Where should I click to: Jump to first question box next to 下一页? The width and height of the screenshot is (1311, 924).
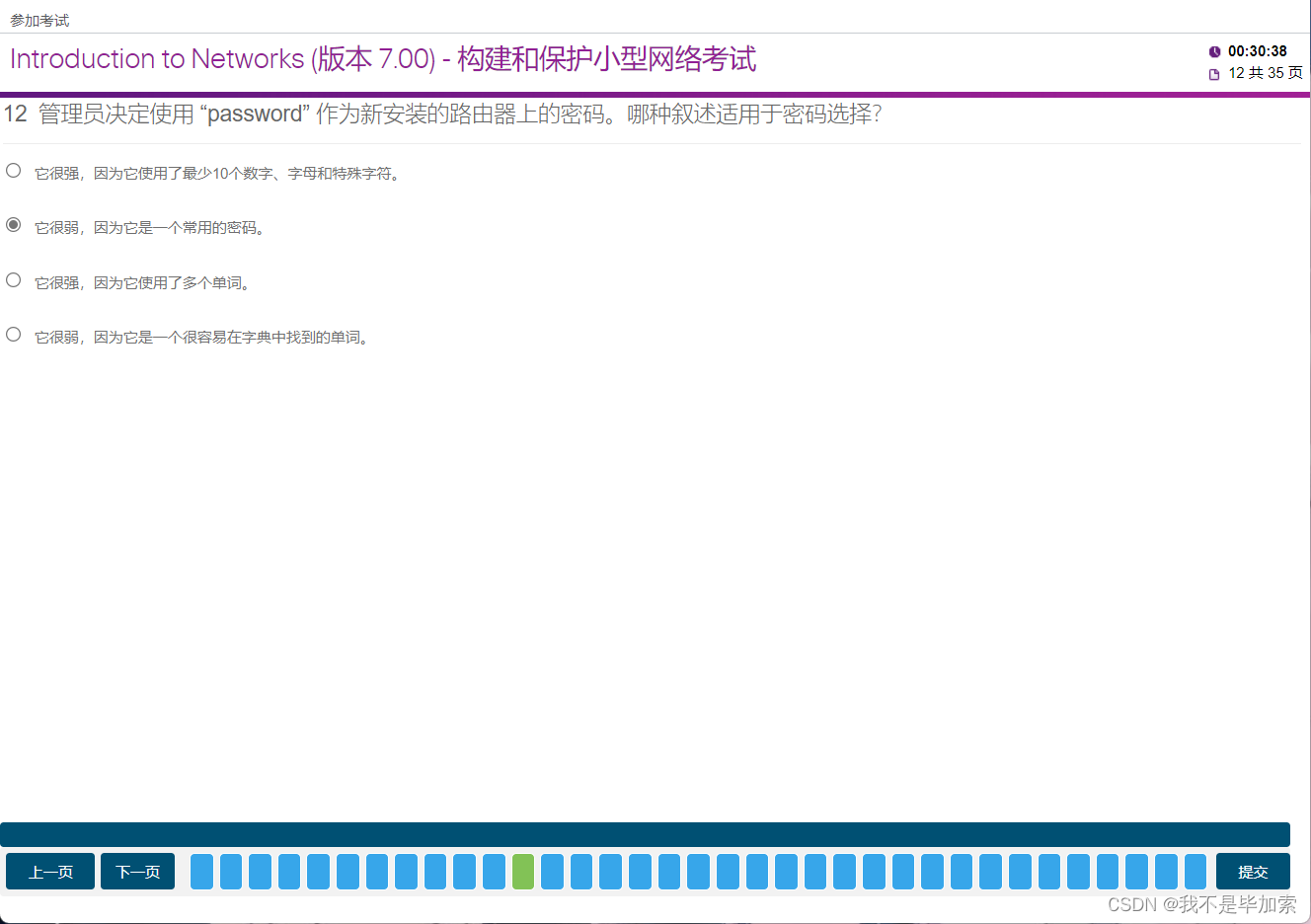[201, 872]
